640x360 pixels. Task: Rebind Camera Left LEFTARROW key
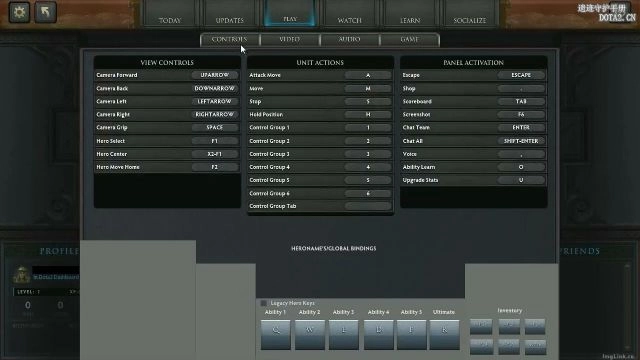[215, 101]
